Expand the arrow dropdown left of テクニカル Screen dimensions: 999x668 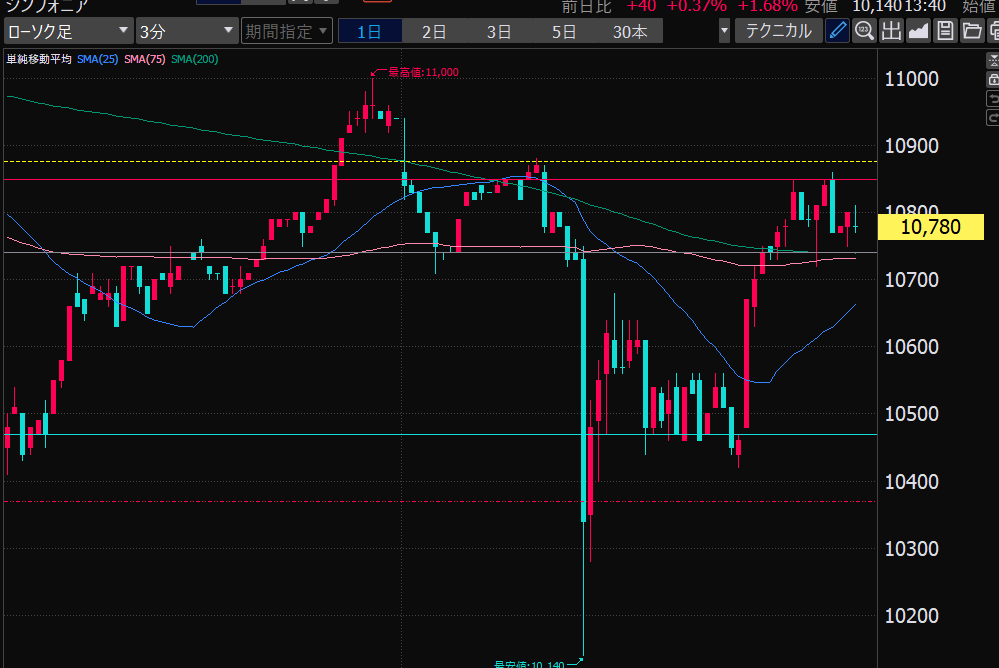(724, 31)
